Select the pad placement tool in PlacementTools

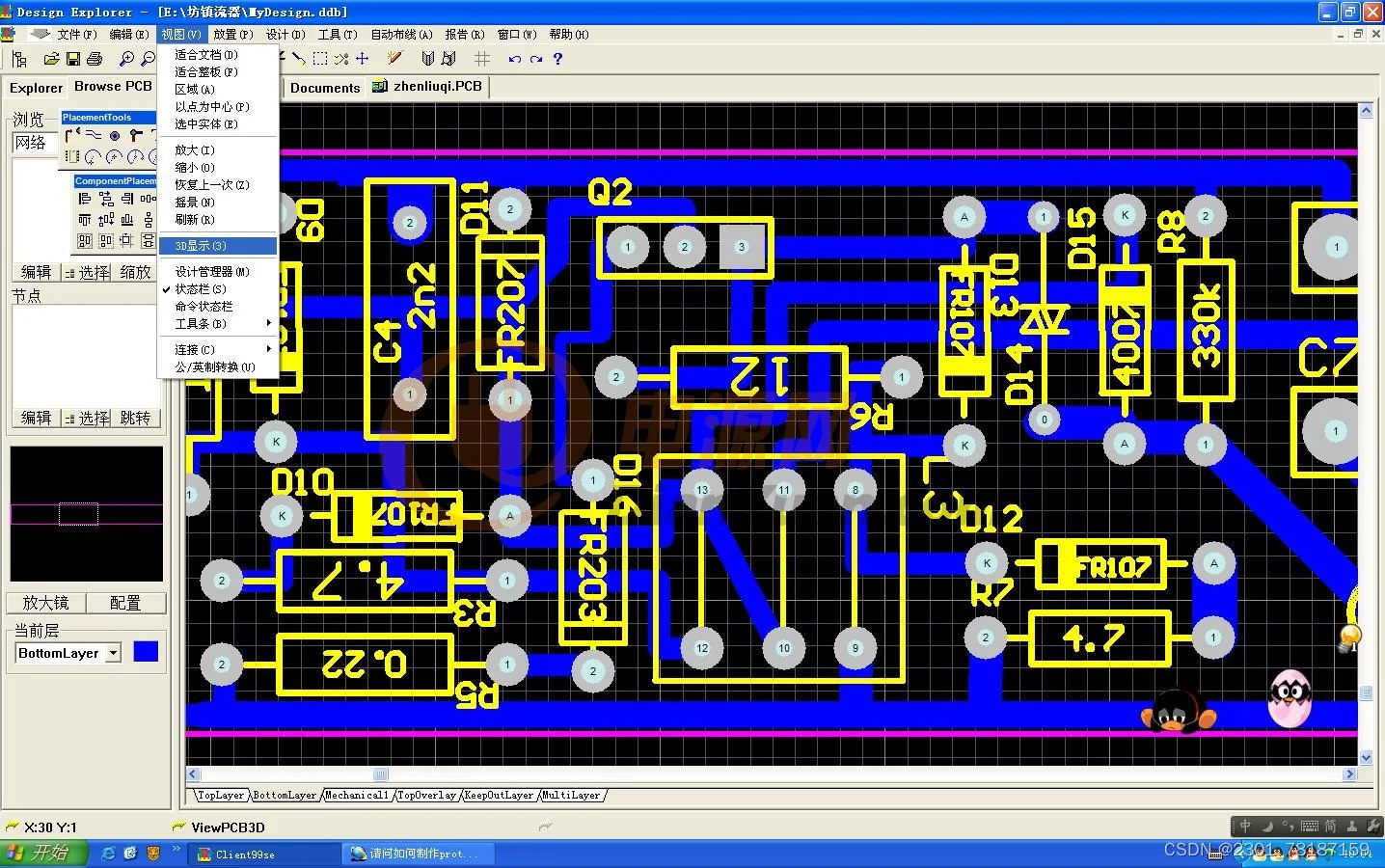click(114, 136)
